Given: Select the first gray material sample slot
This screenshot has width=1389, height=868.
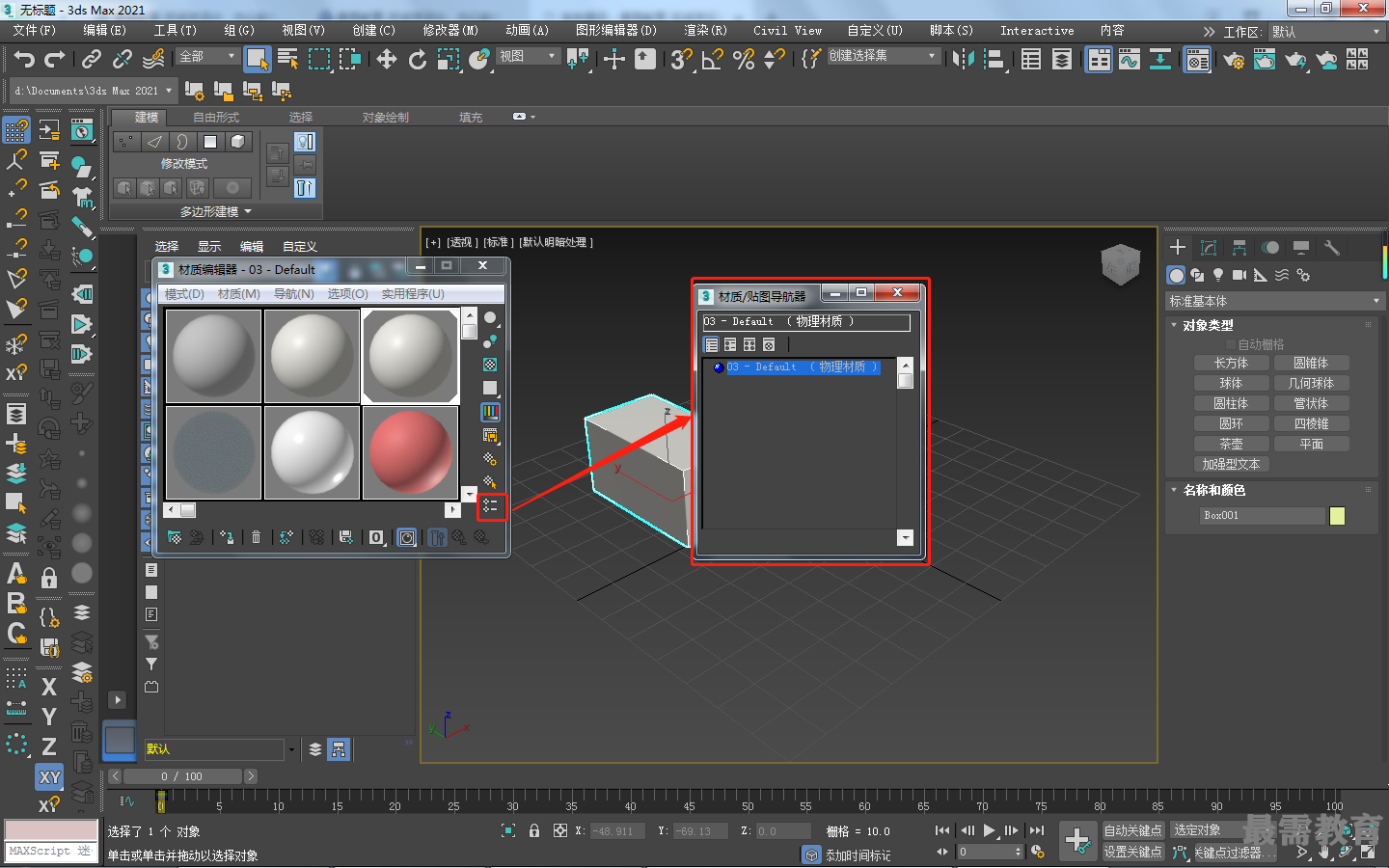Looking at the screenshot, I should [213, 356].
